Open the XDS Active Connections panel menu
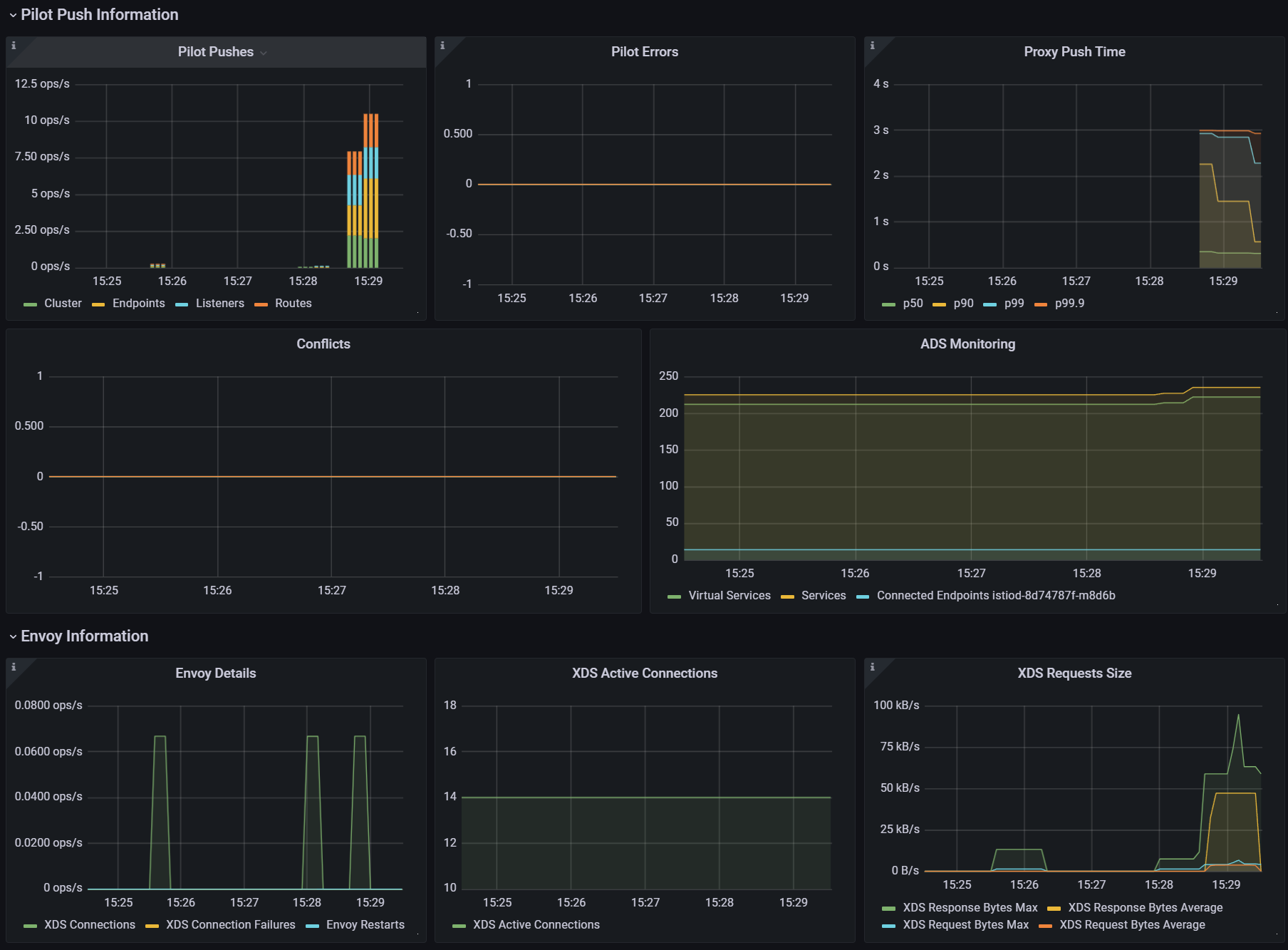The image size is (1288, 950). coord(645,673)
